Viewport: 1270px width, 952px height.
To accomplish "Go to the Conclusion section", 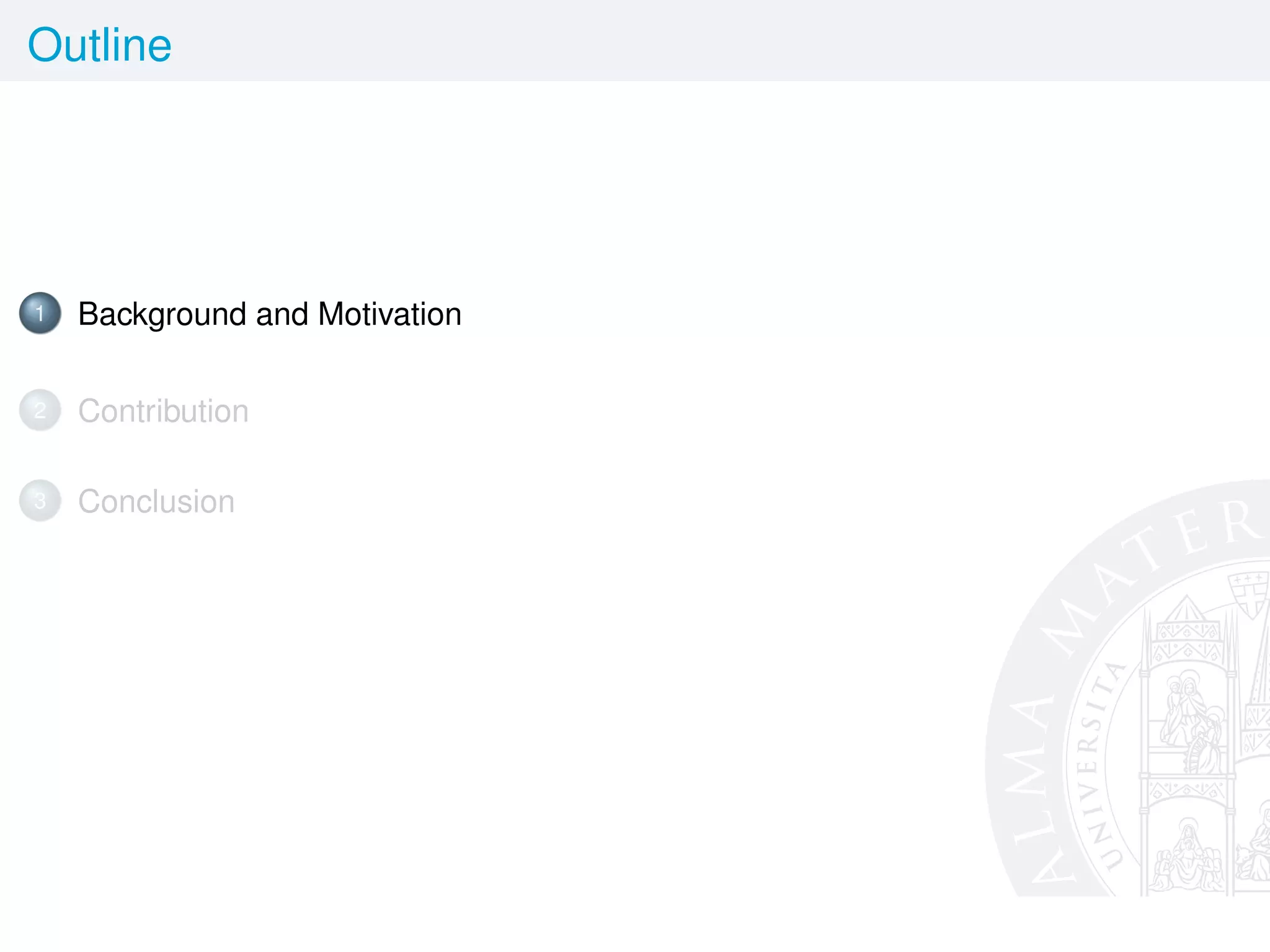I will tap(156, 501).
